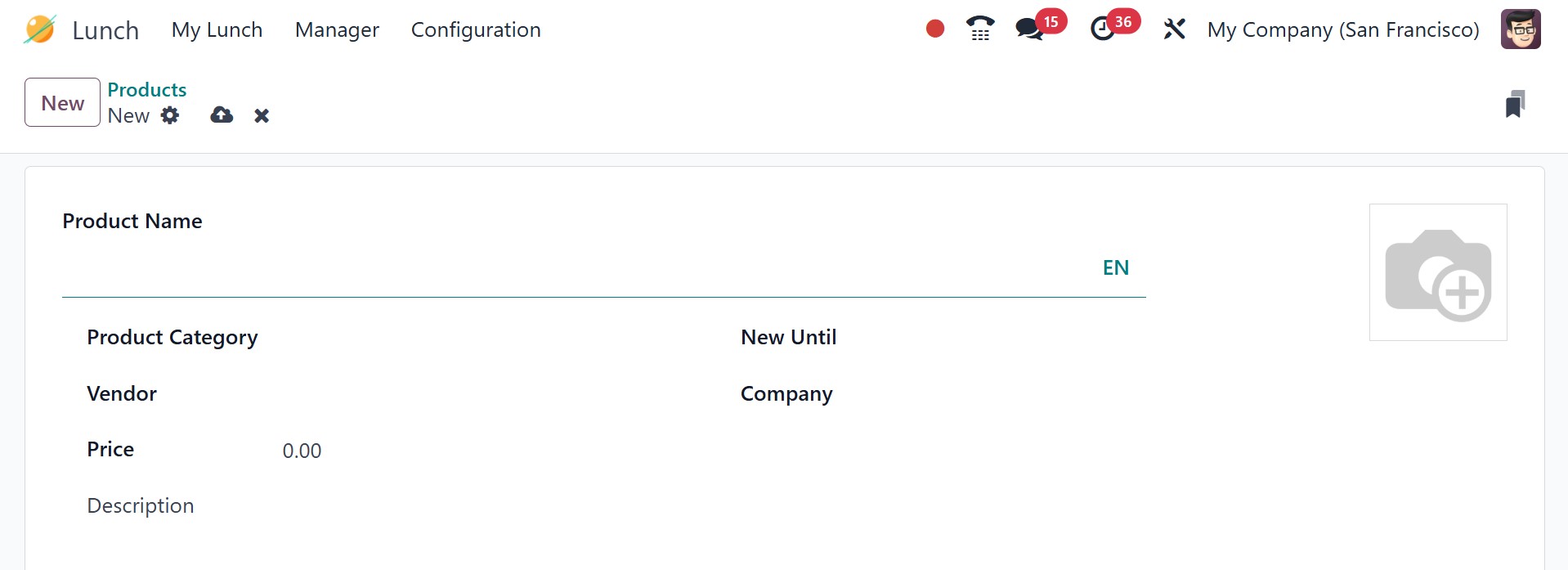1568x570 pixels.
Task: Click the red recording indicator icon
Action: click(935, 29)
